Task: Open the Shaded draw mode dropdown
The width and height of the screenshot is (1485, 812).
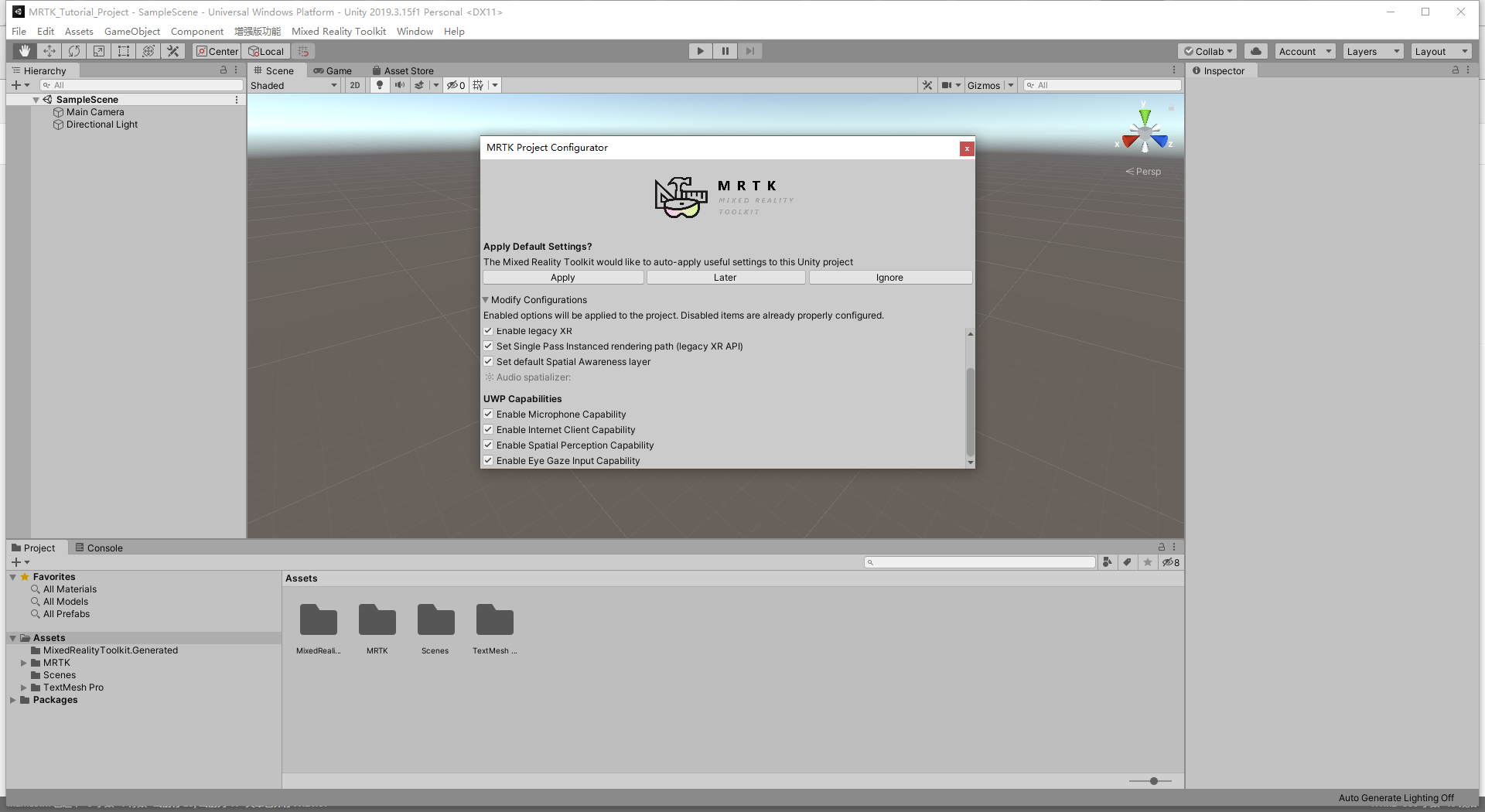Action: pyautogui.click(x=294, y=85)
